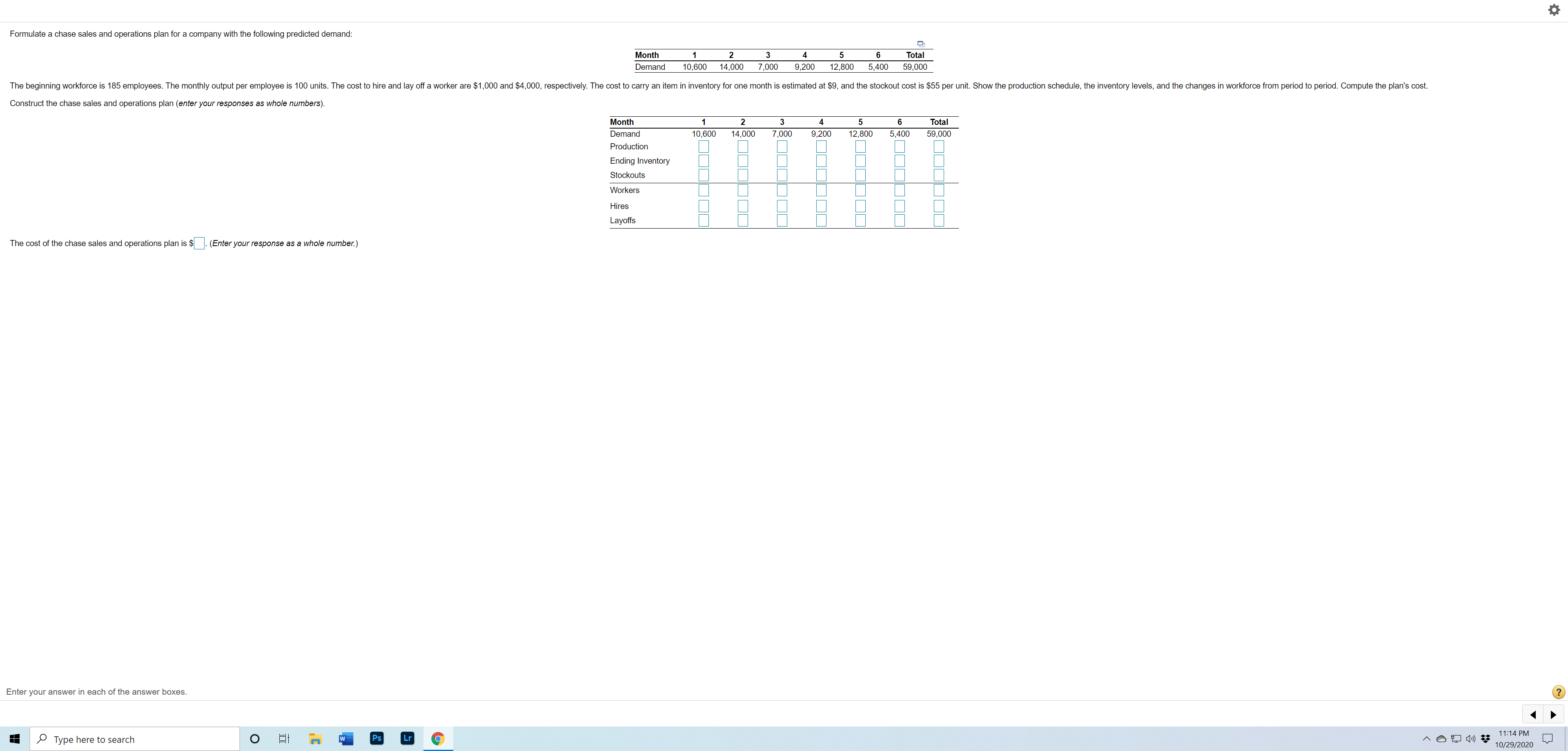This screenshot has height=751, width=1568.
Task: Open the volume control in tray
Action: coord(1470,739)
